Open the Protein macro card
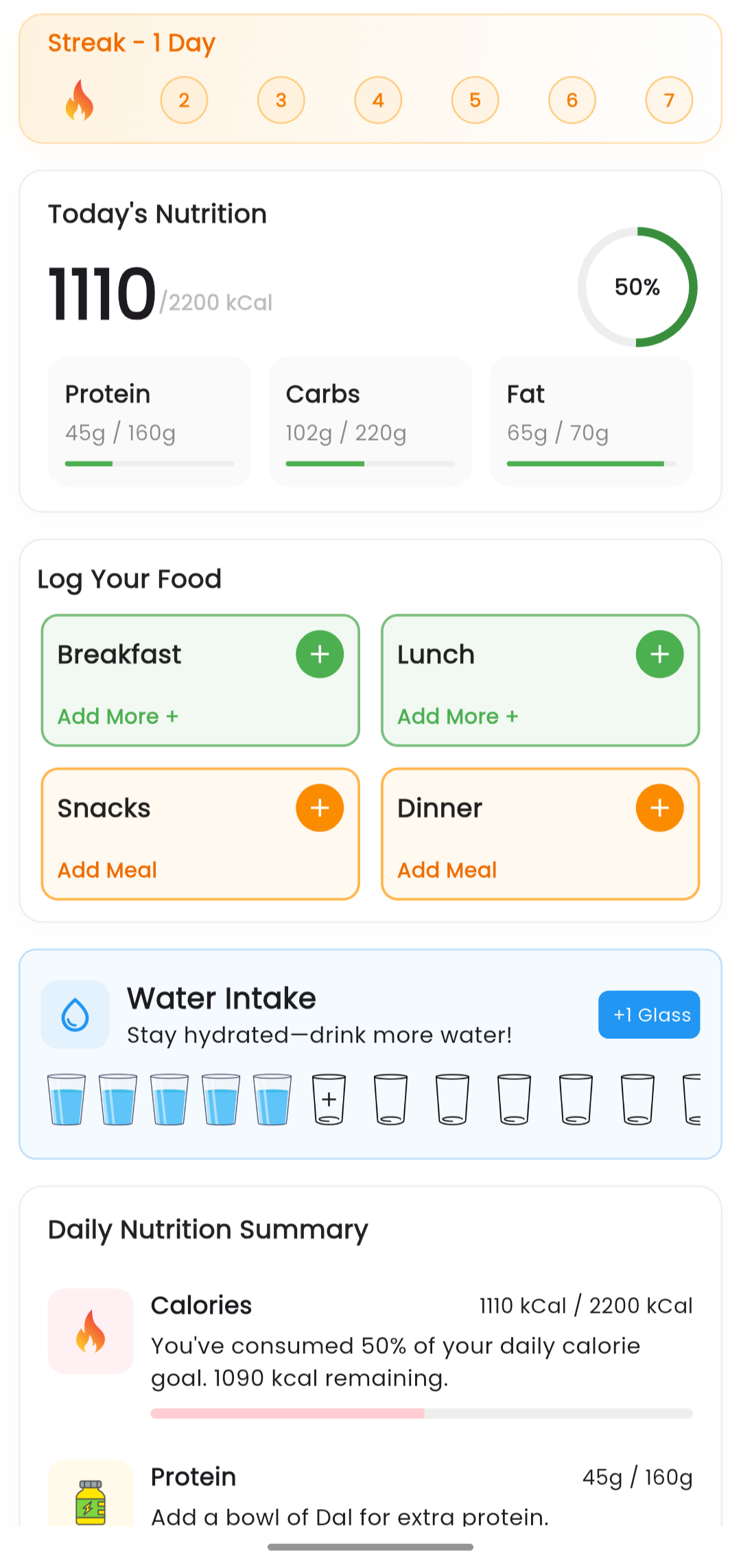 click(150, 421)
